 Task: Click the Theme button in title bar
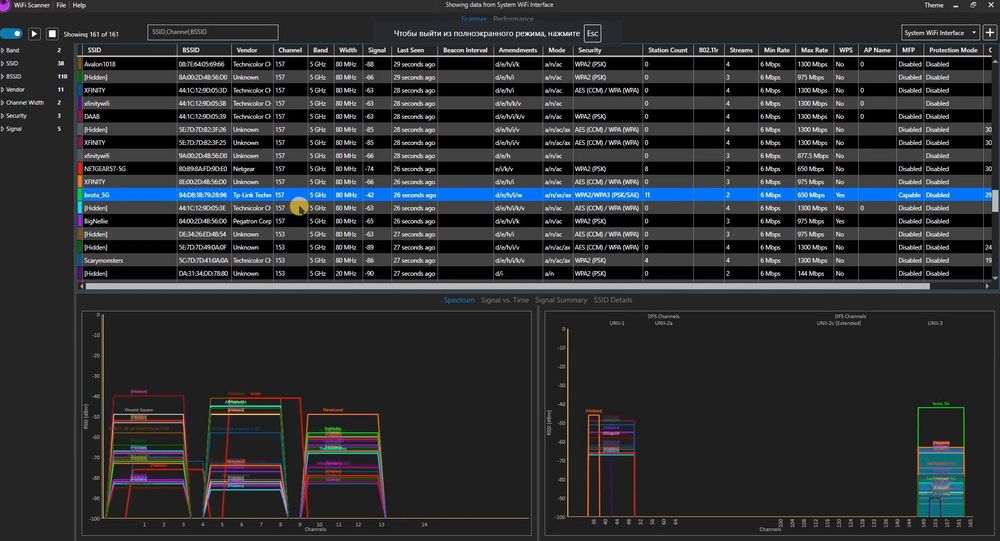(934, 5)
